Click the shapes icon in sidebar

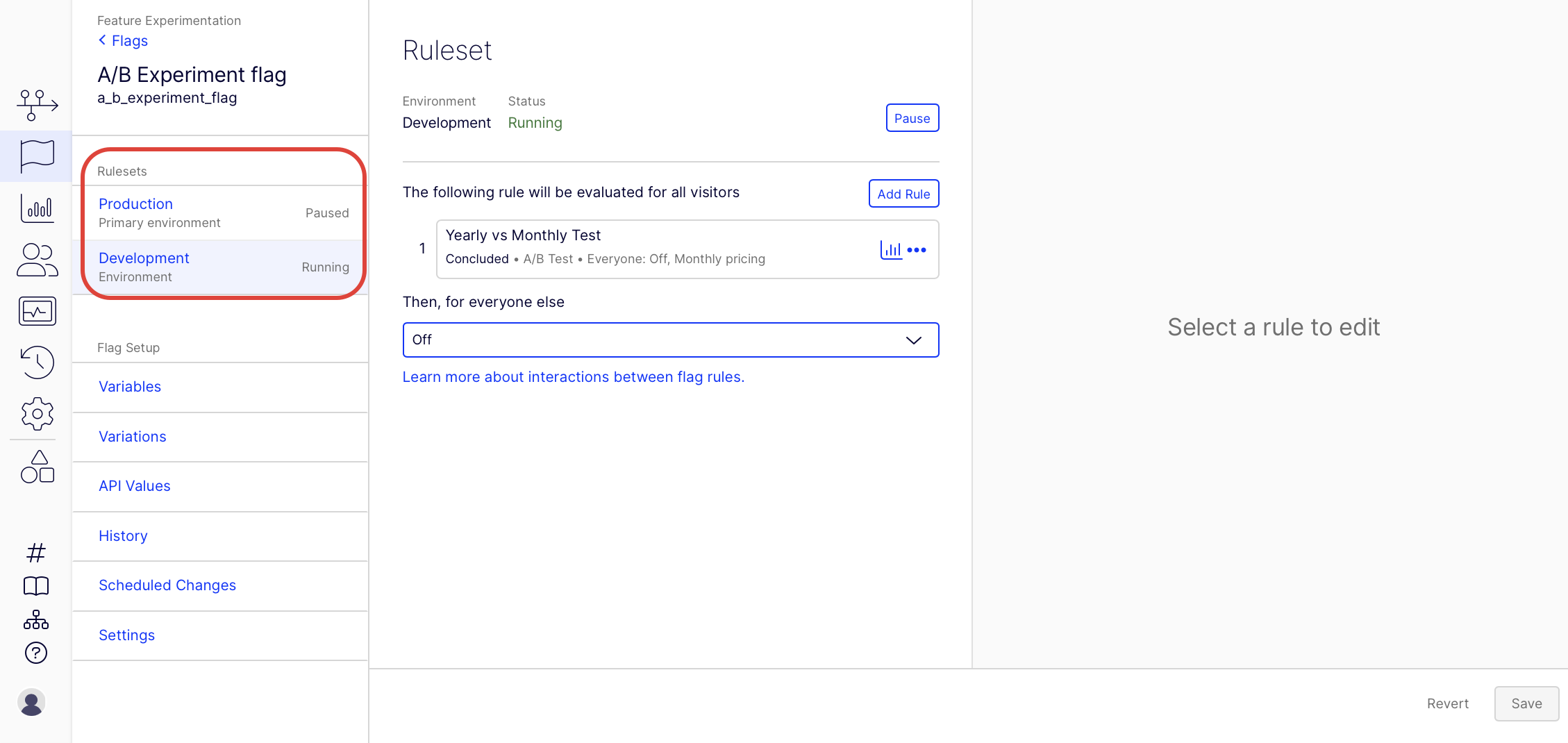point(37,467)
